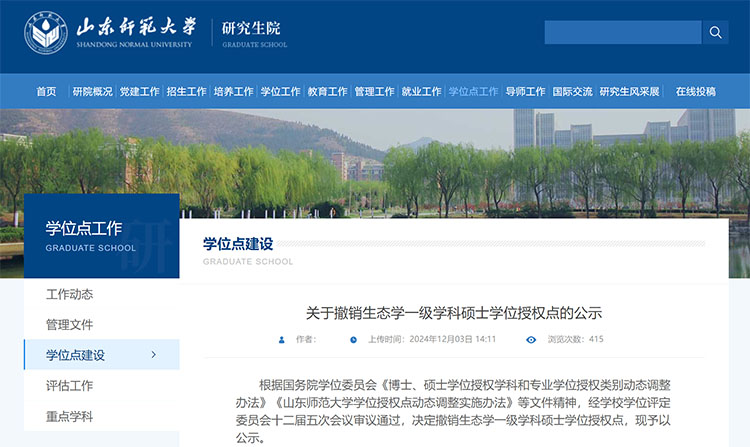Open the 学位点工作 nav tab

[x=473, y=92]
